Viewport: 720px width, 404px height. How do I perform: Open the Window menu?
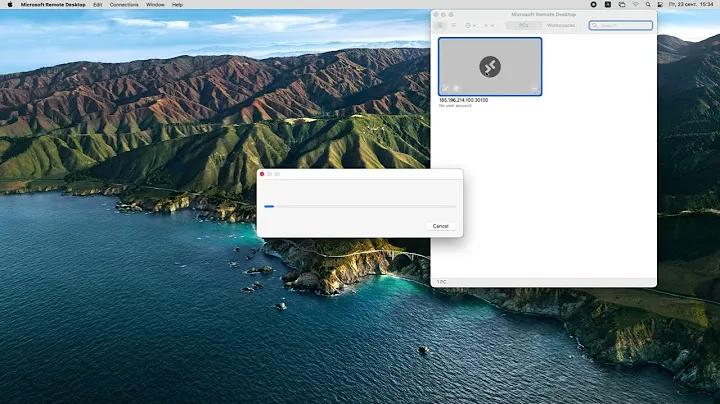point(155,4)
